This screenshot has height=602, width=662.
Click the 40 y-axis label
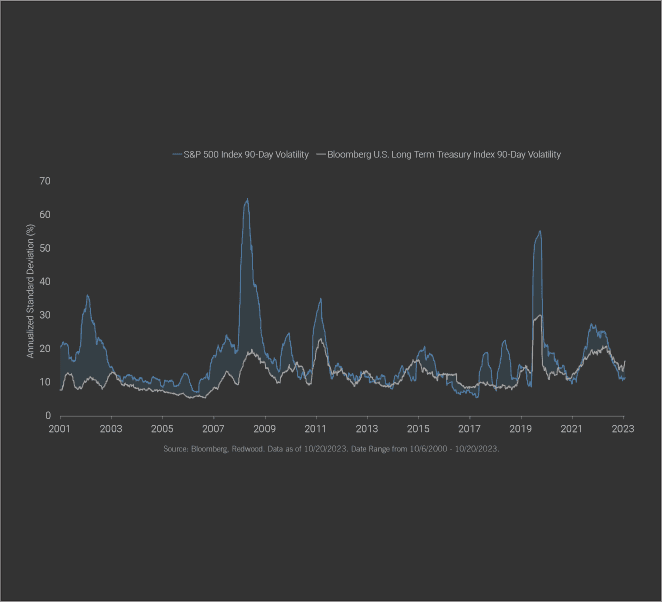[x=45, y=282]
